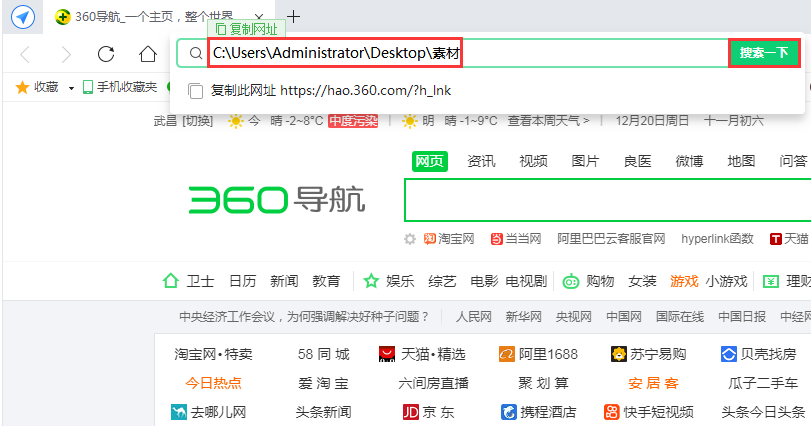The width and height of the screenshot is (811, 426).
Task: Switch to the 视频 search tab
Action: [533, 161]
